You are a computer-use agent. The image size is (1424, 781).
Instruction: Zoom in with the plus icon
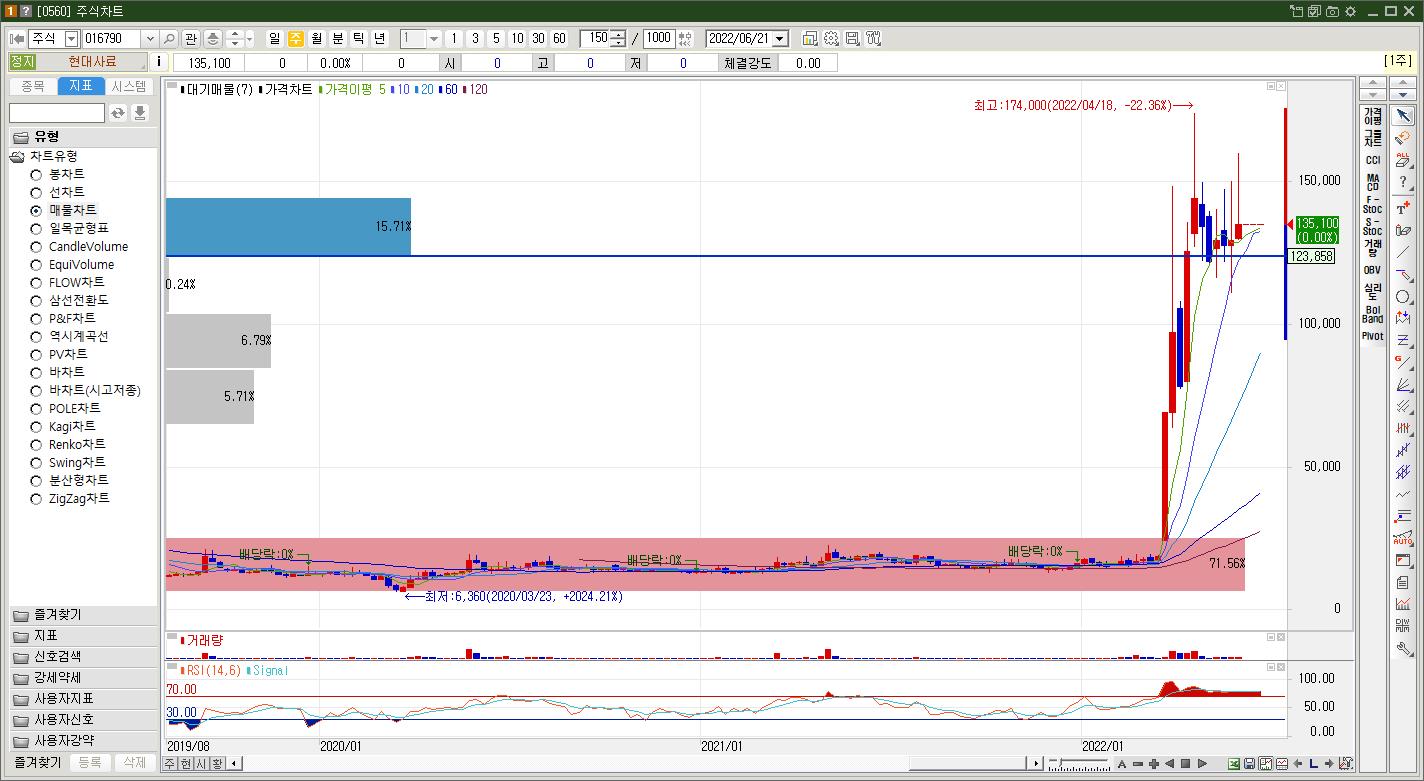[x=1154, y=764]
